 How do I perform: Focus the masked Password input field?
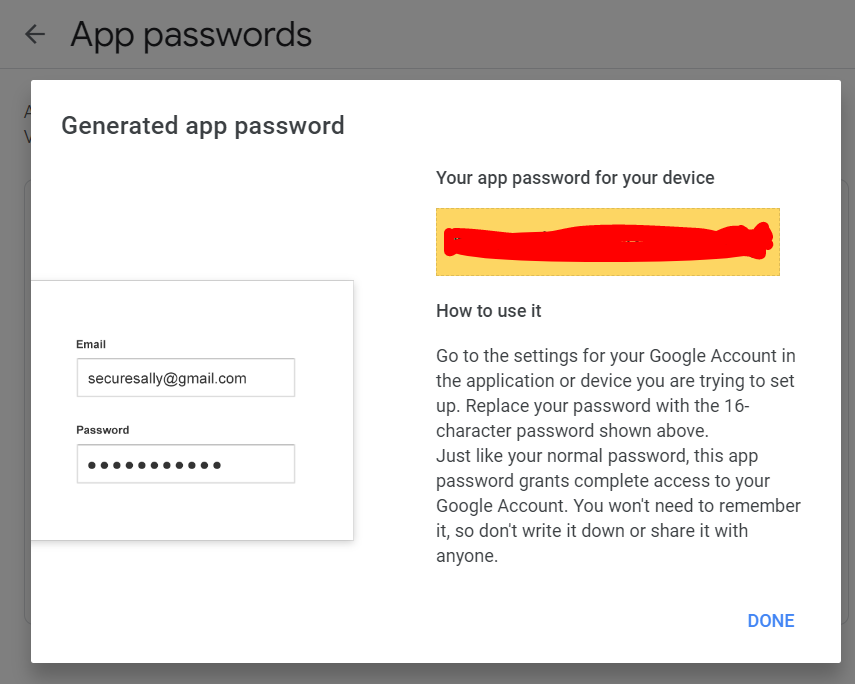coord(186,464)
